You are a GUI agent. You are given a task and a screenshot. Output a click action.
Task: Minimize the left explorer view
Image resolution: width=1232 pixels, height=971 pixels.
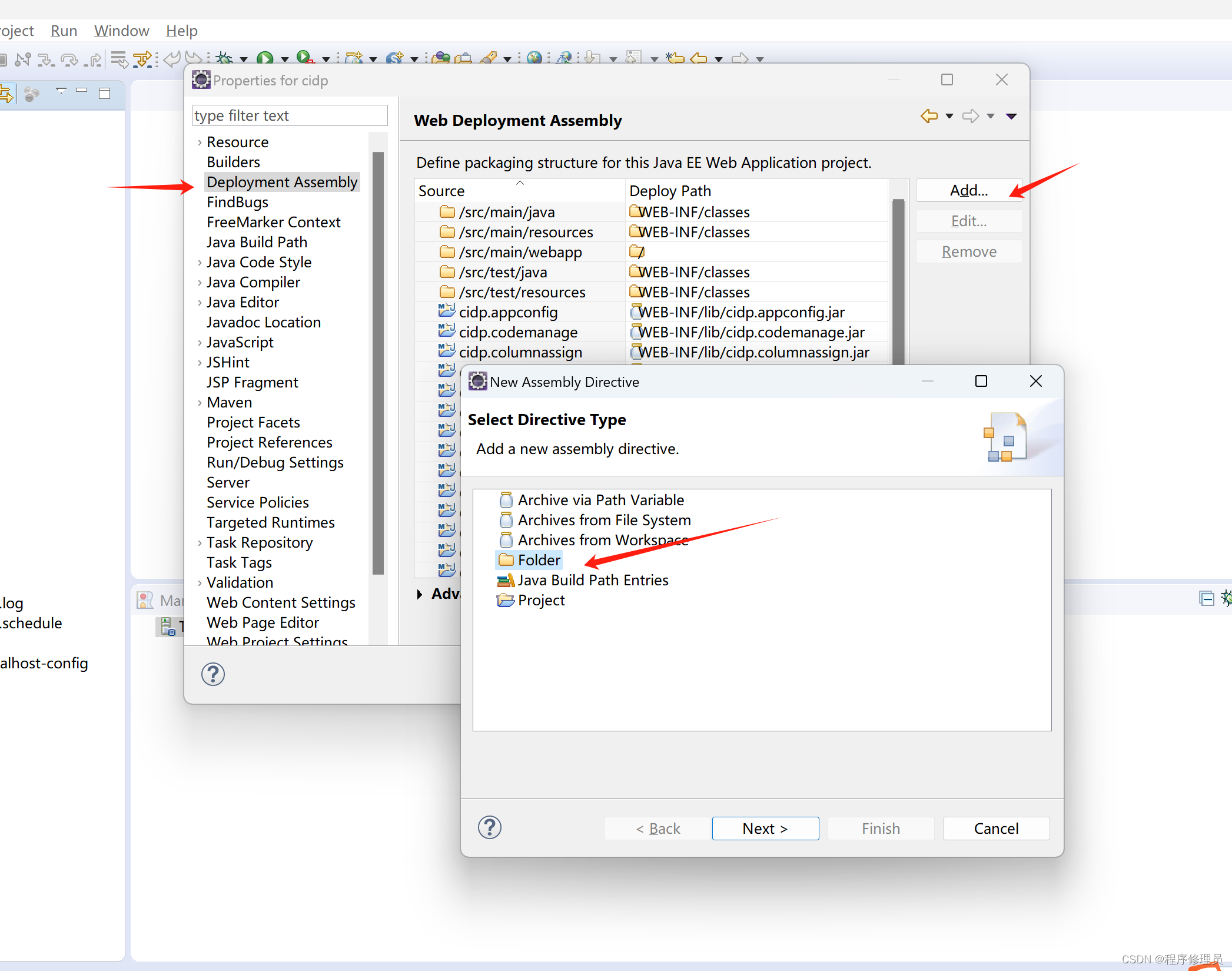tap(82, 91)
